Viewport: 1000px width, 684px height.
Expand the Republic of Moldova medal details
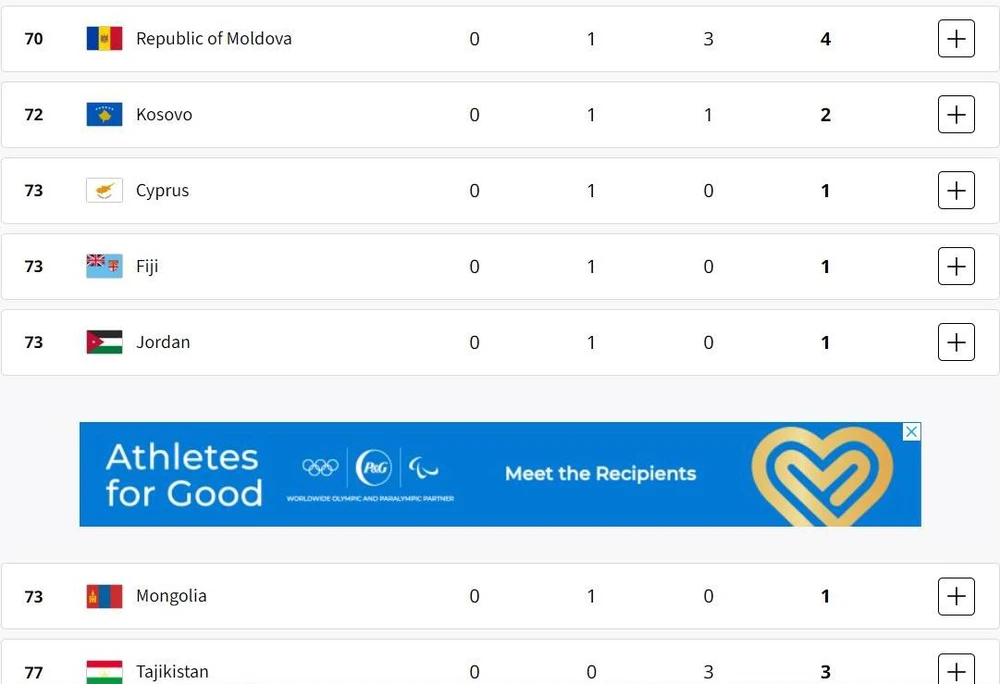(956, 38)
